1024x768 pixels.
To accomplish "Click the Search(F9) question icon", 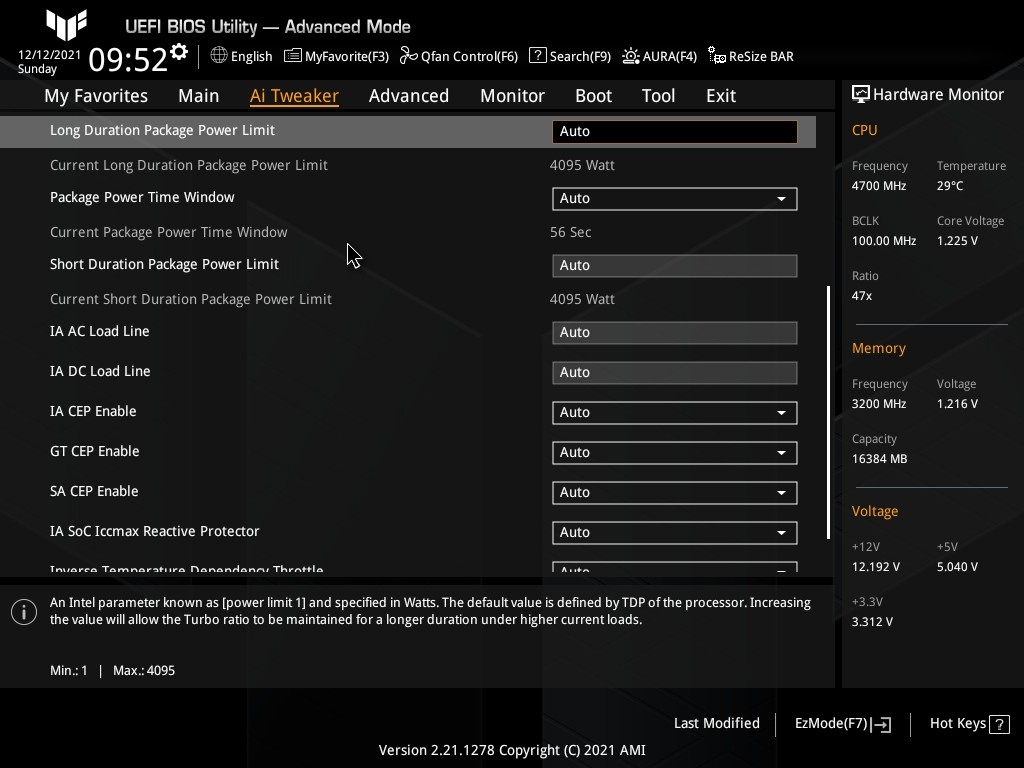I will tap(537, 56).
